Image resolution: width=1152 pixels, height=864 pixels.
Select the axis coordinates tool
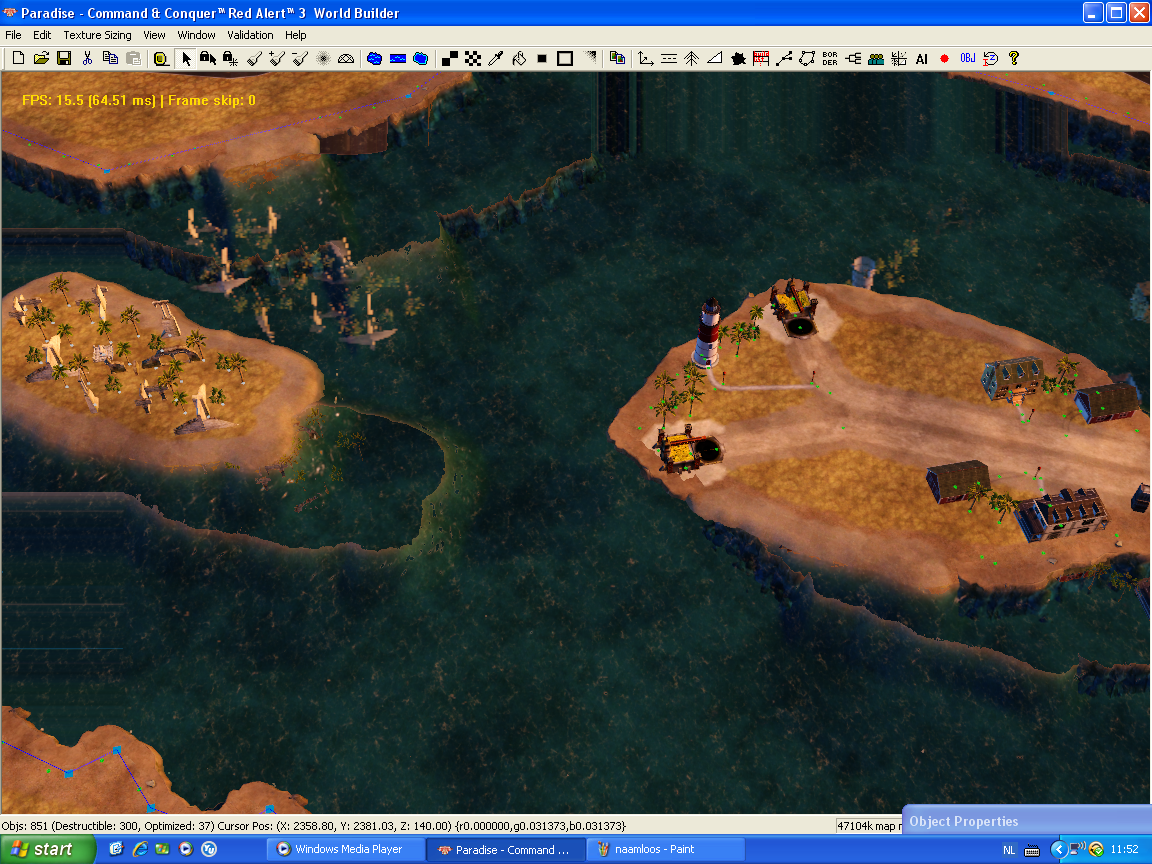[x=646, y=58]
